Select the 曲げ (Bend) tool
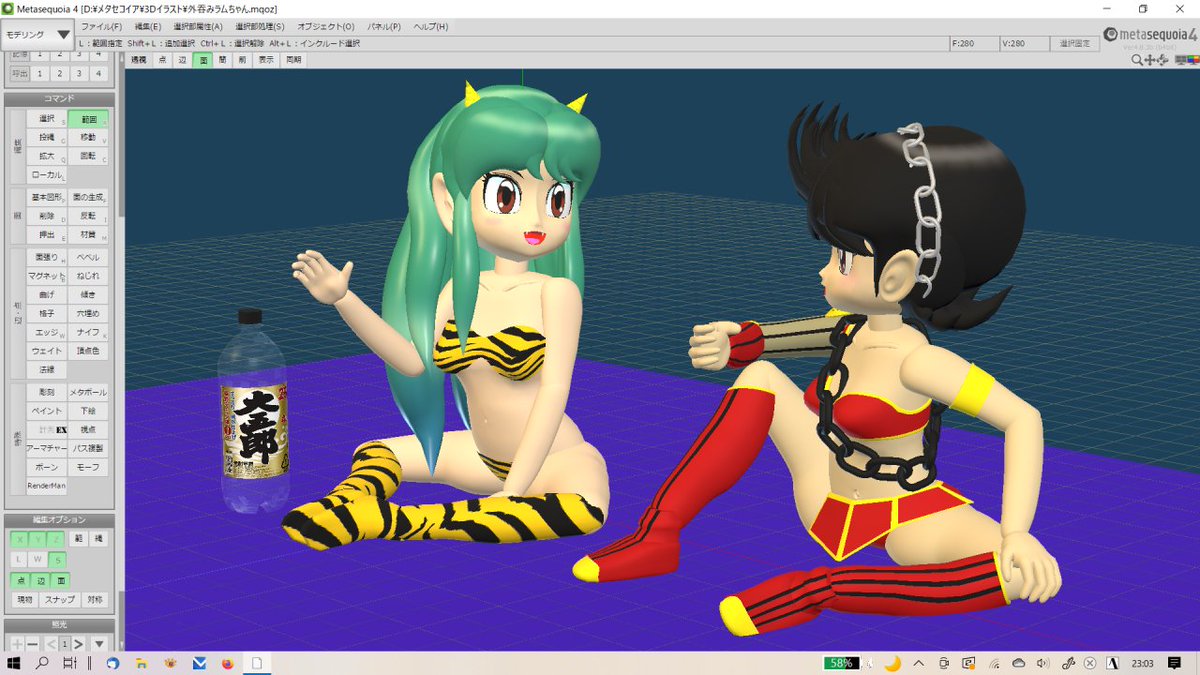This screenshot has width=1200, height=675. (46, 295)
